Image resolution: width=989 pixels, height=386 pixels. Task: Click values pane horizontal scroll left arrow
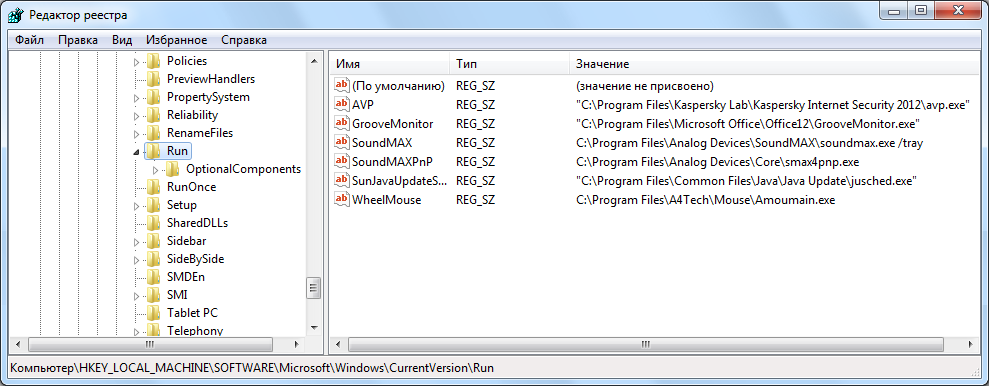(x=337, y=344)
